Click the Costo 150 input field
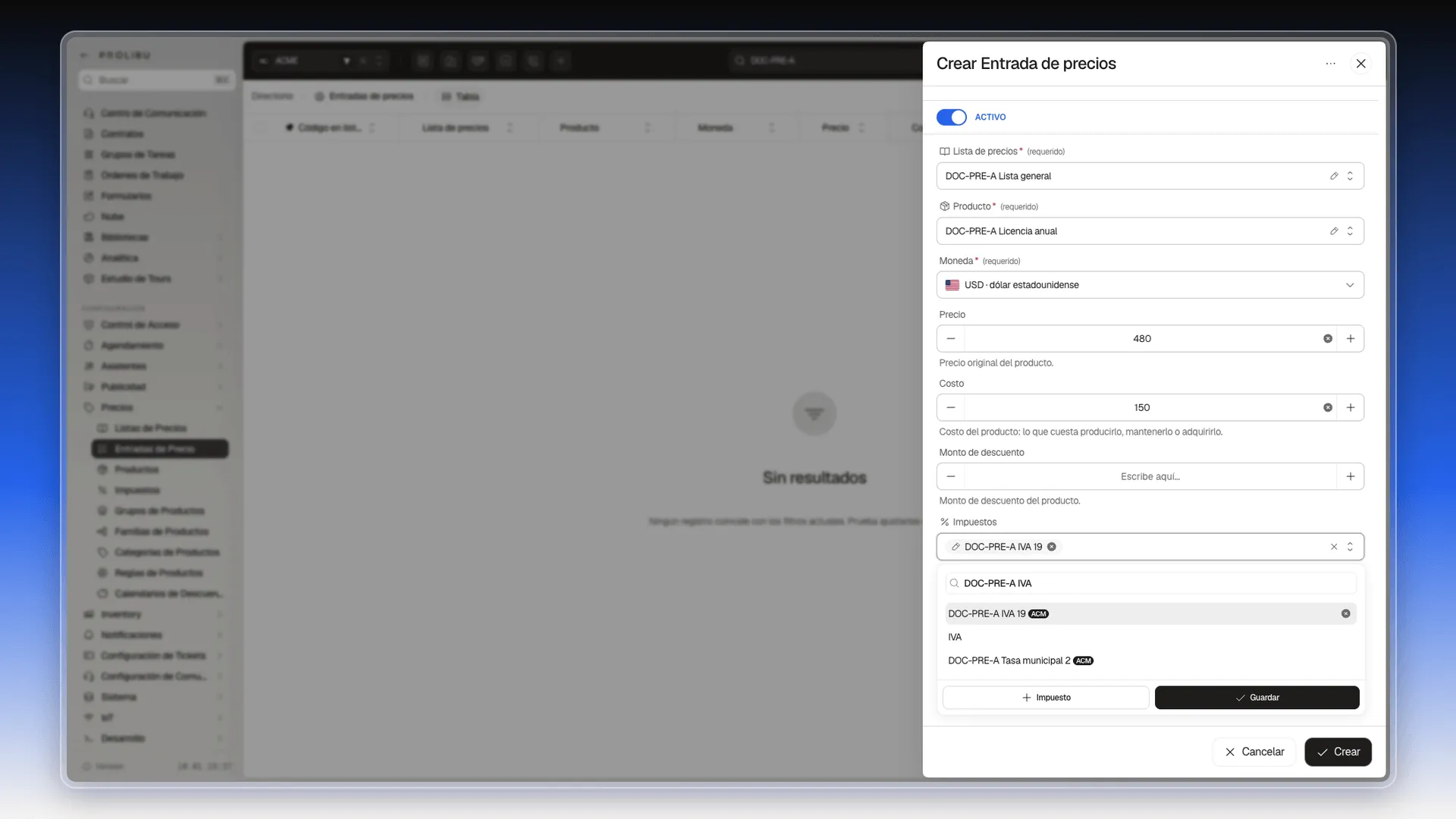Image resolution: width=1456 pixels, height=819 pixels. coord(1142,408)
